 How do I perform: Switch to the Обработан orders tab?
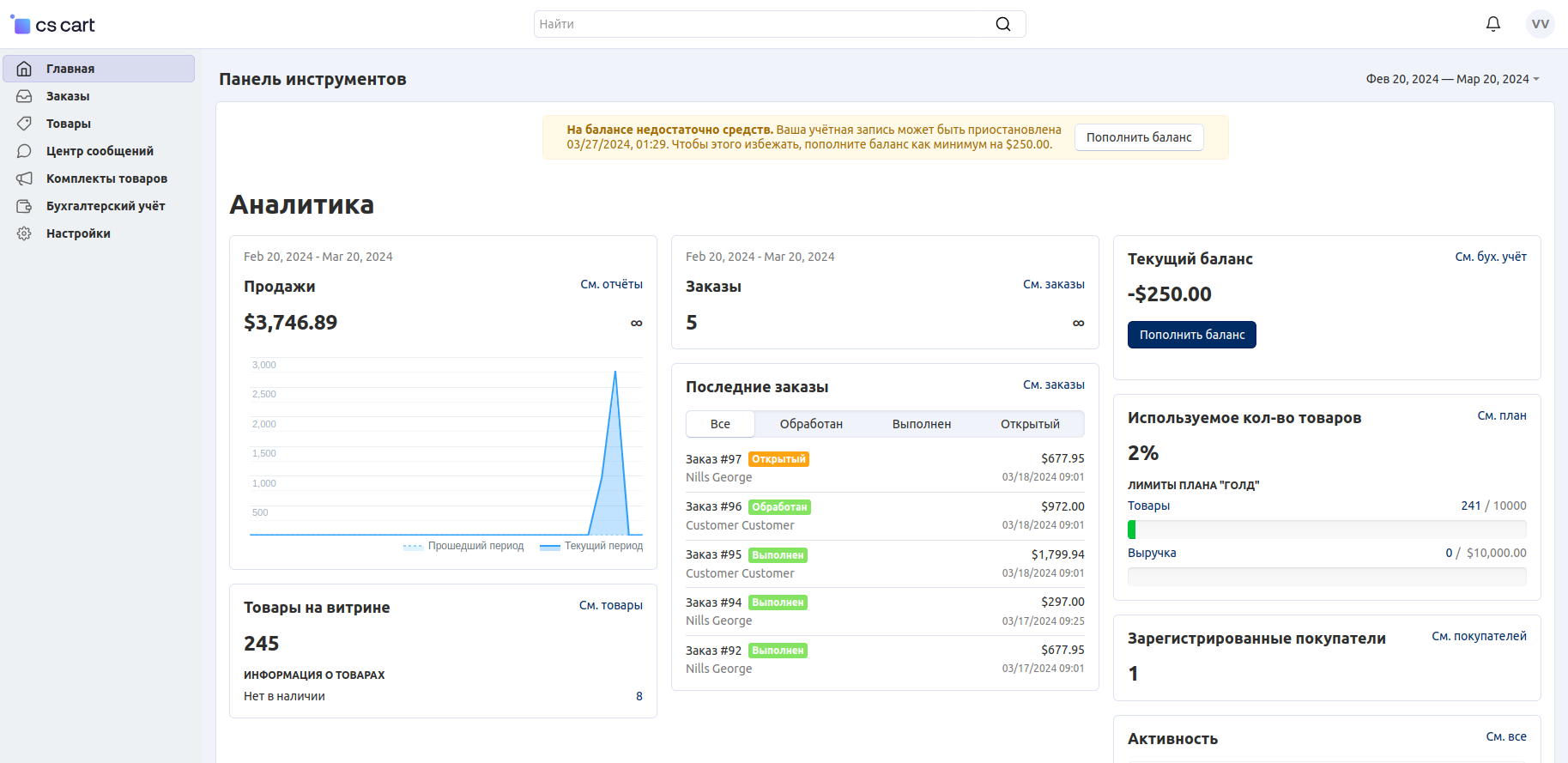click(x=810, y=424)
